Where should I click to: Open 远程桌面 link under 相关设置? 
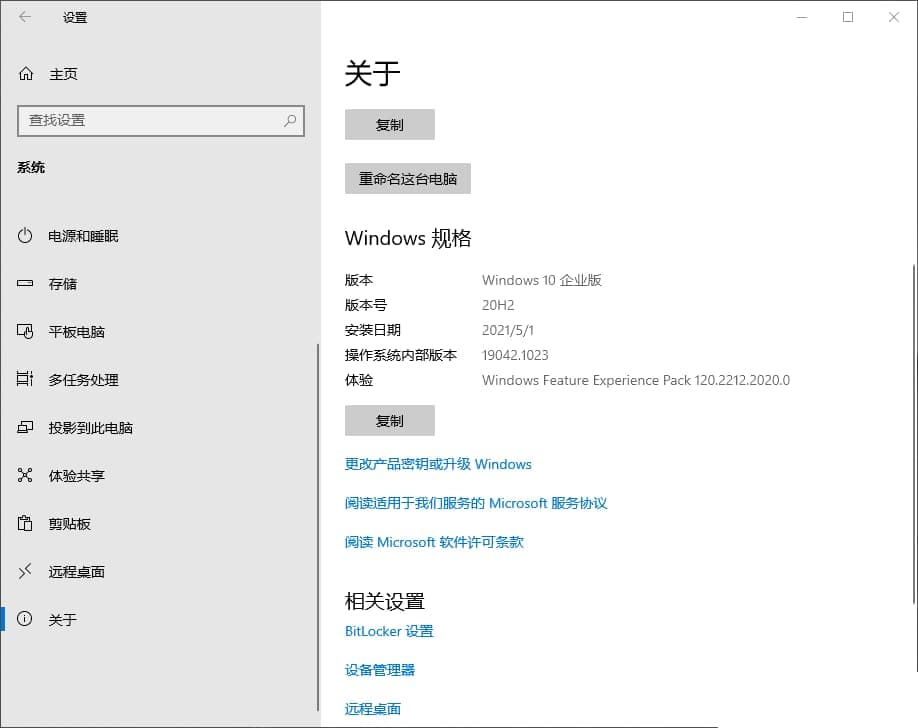pos(373,709)
